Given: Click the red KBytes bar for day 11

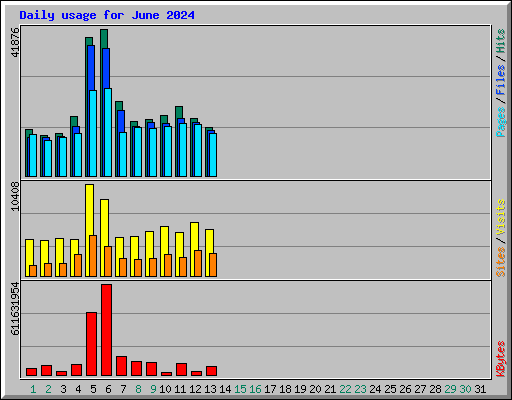Looking at the screenshot, I should (x=181, y=370).
